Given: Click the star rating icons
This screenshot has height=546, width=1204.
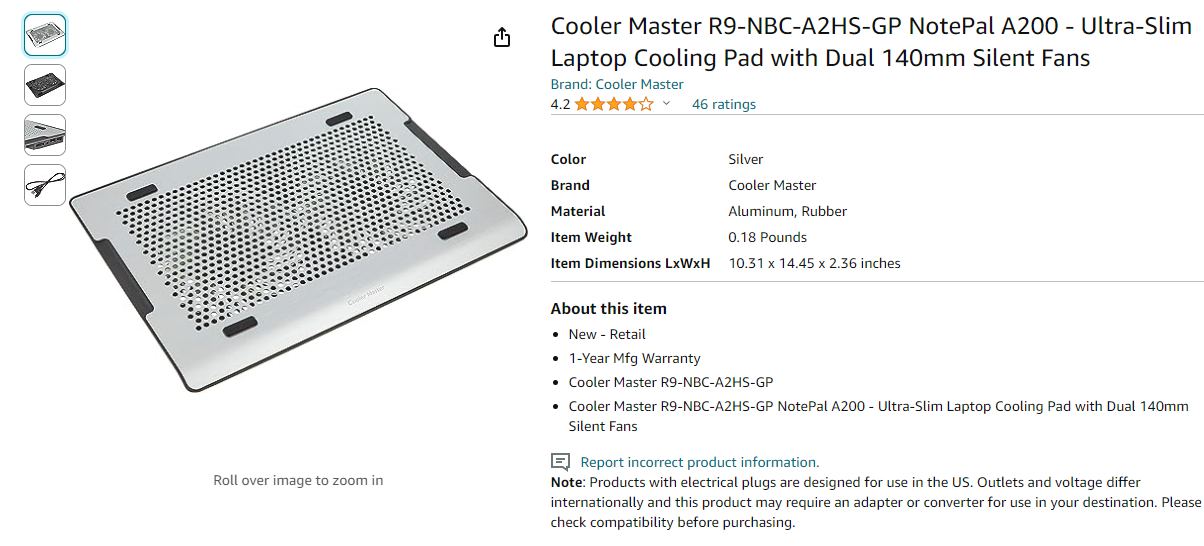Looking at the screenshot, I should (x=614, y=104).
